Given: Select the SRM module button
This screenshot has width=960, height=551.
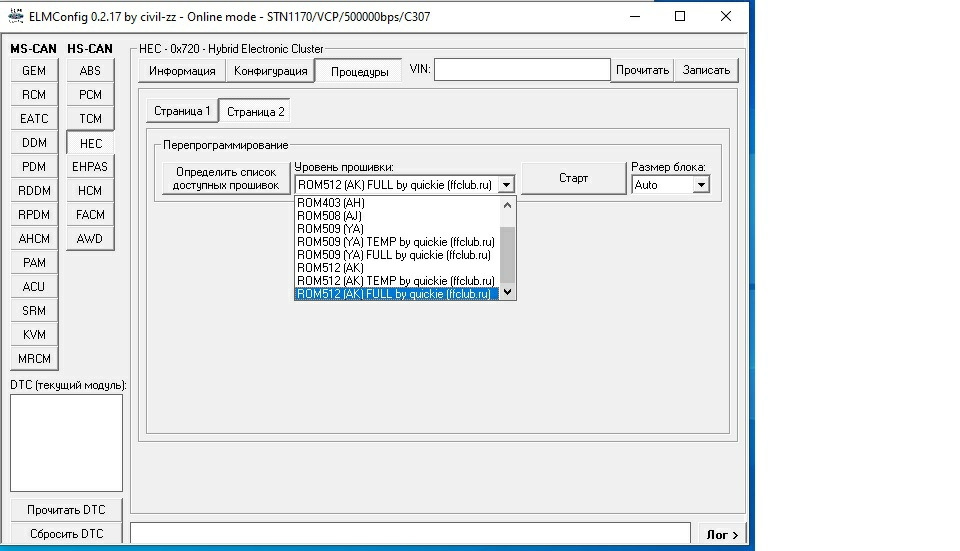Looking at the screenshot, I should point(34,310).
